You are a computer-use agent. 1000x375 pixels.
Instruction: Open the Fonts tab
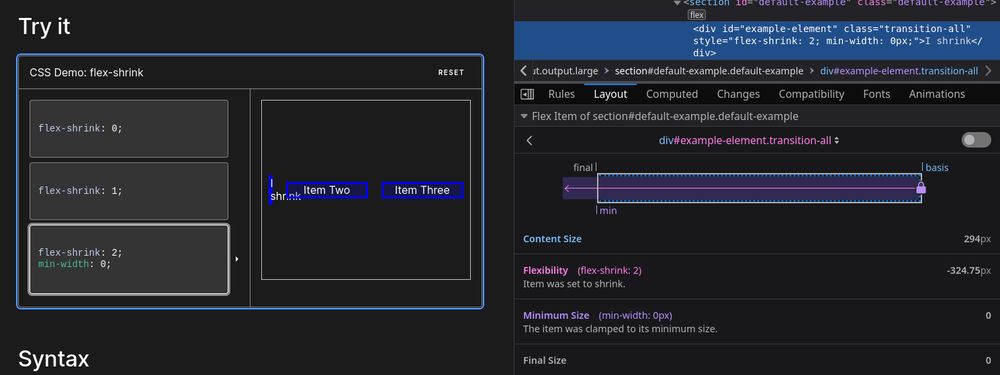[x=876, y=94]
